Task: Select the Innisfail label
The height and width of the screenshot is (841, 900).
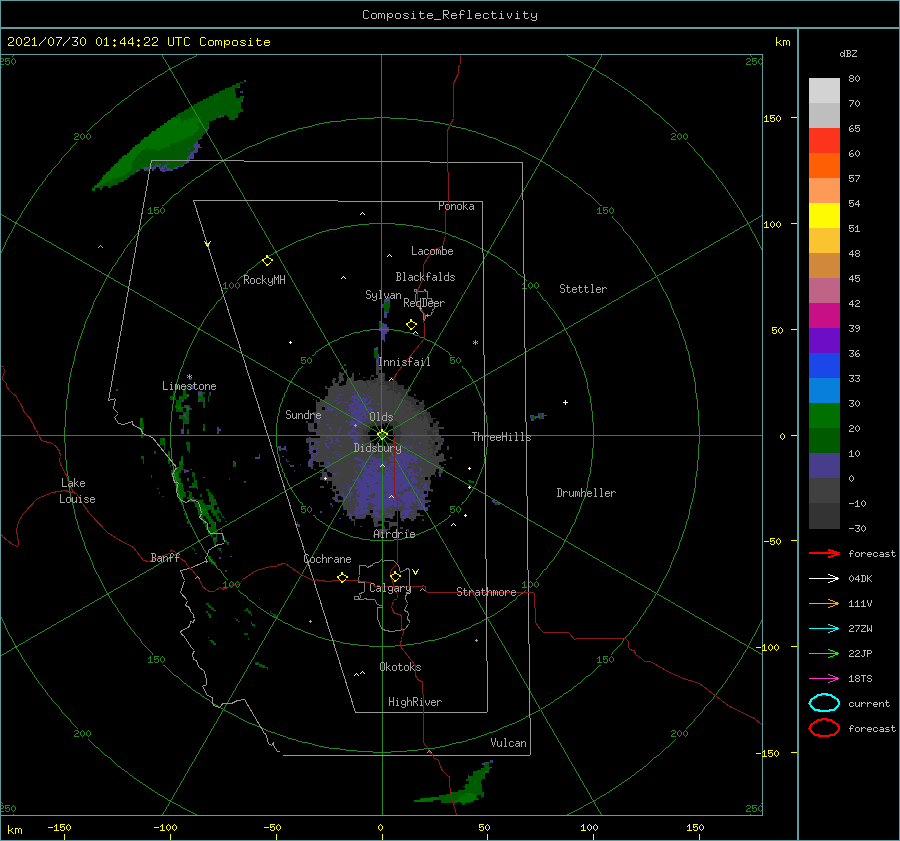Action: (404, 362)
